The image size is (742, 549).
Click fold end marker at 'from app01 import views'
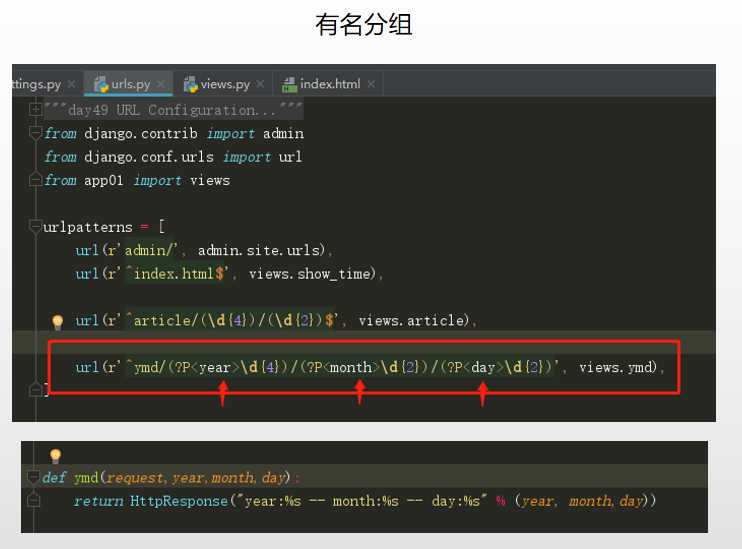pyautogui.click(x=35, y=180)
